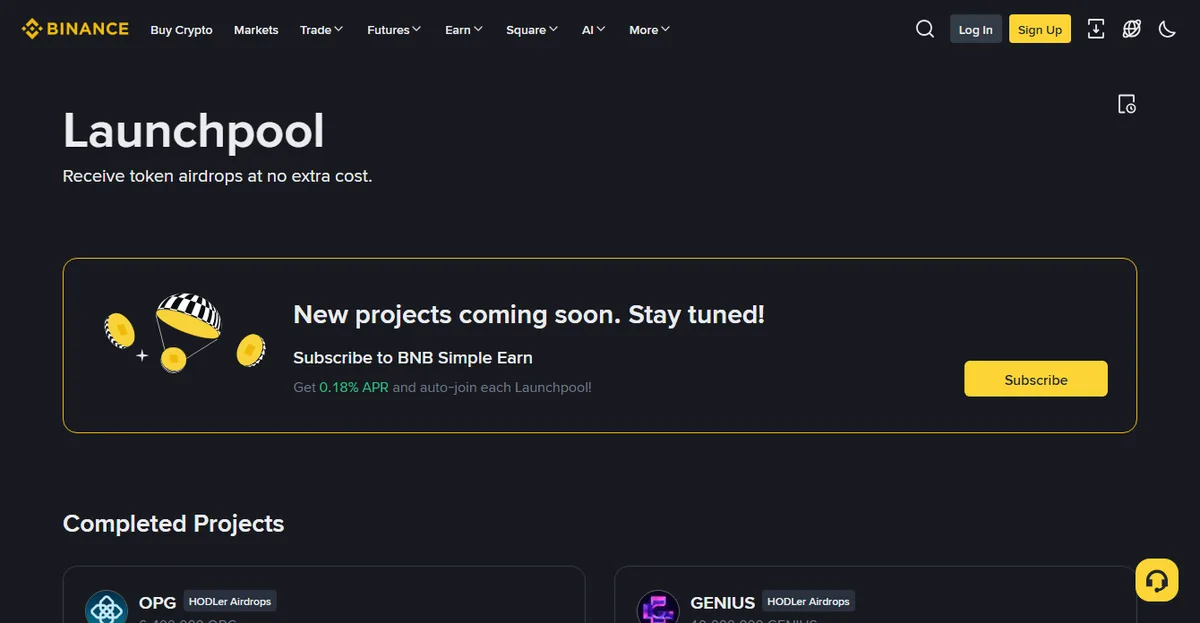Click the GENIUS project name
1200x623 pixels.
click(722, 603)
